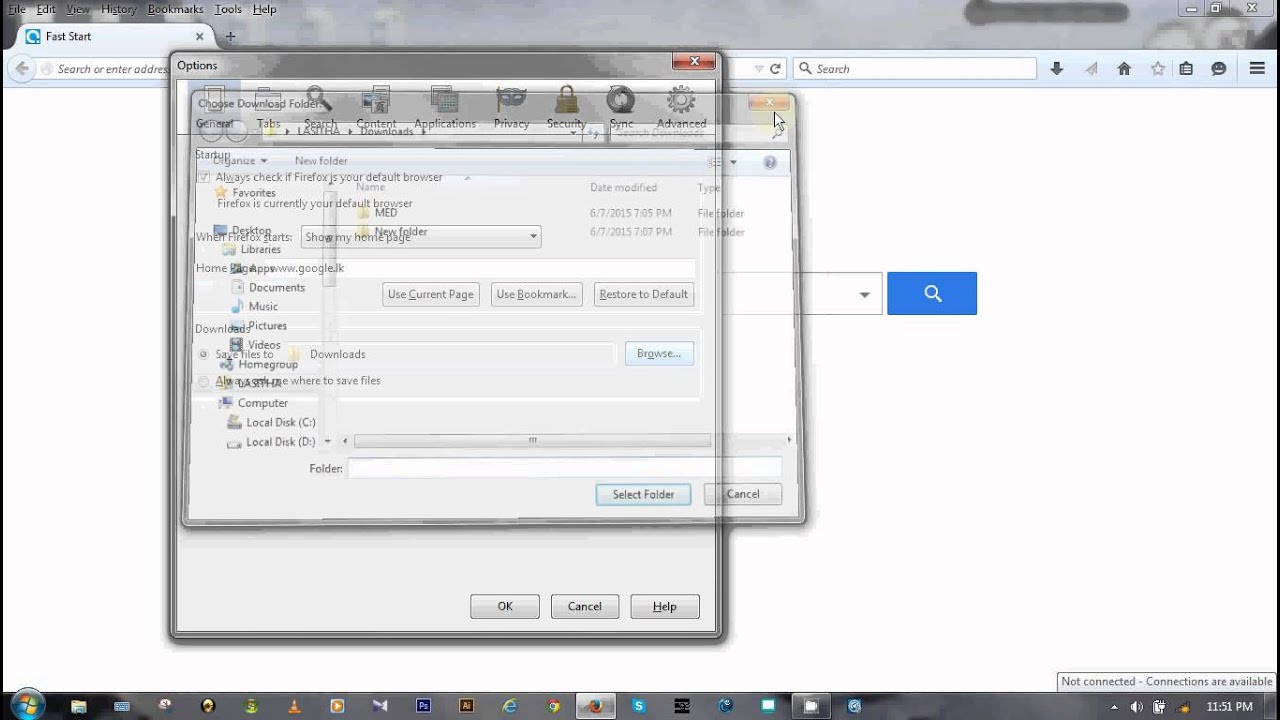Open Illustrator from the taskbar
Screen dimensions: 1280x720
pos(466,705)
